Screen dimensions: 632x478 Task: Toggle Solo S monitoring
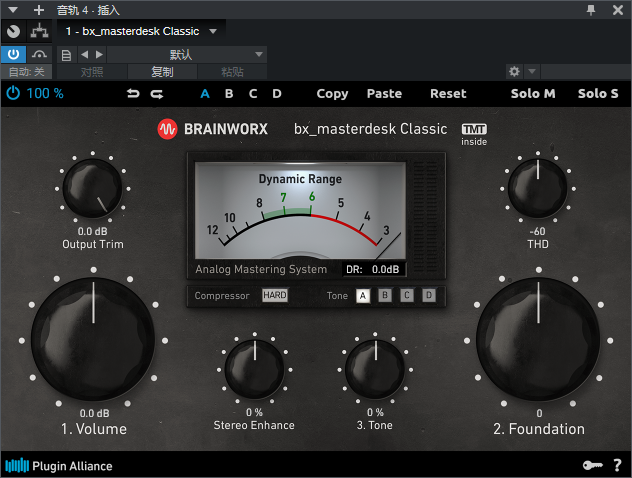tap(598, 94)
